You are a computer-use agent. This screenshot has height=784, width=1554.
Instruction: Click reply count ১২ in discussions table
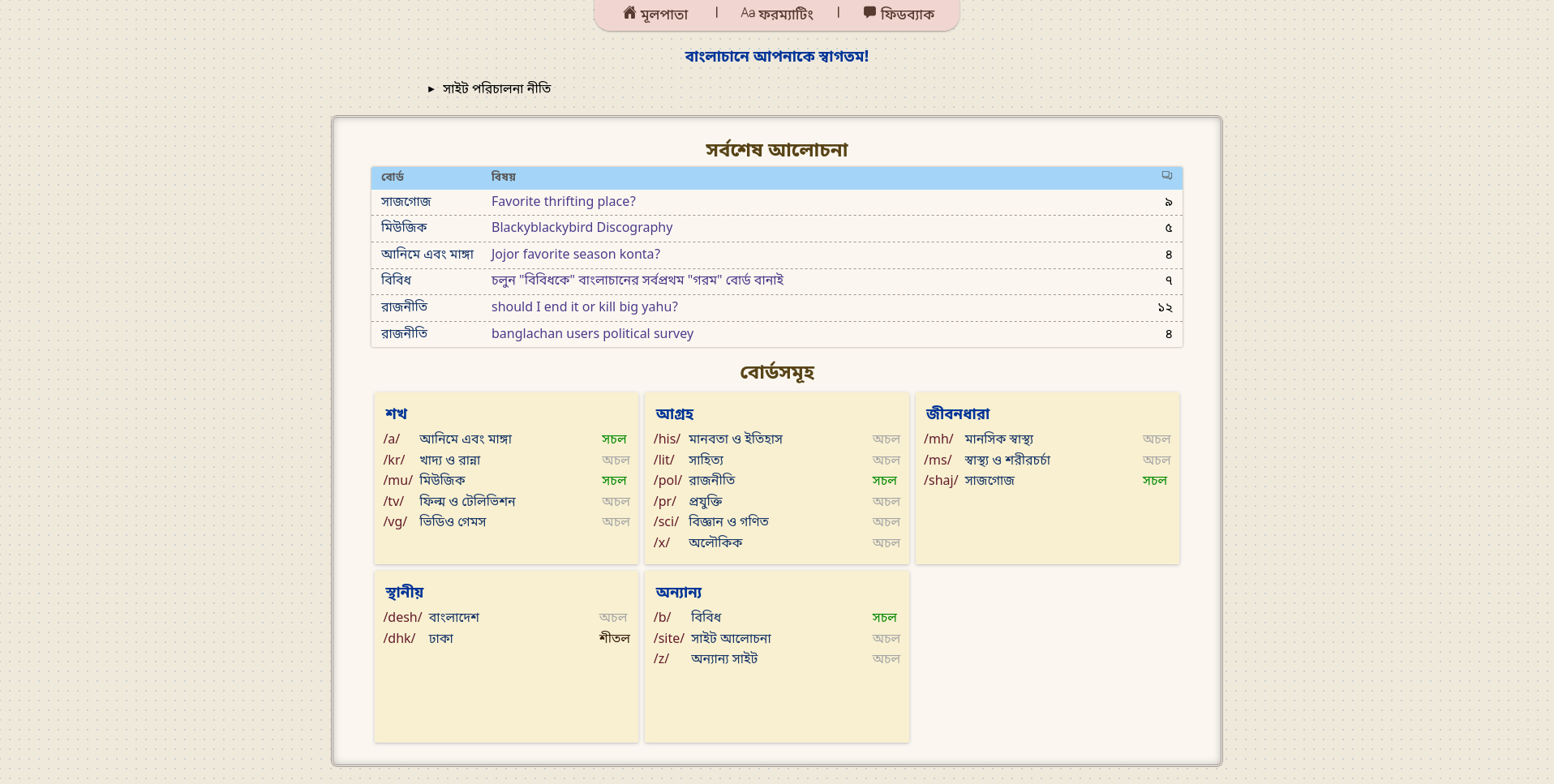click(1165, 307)
